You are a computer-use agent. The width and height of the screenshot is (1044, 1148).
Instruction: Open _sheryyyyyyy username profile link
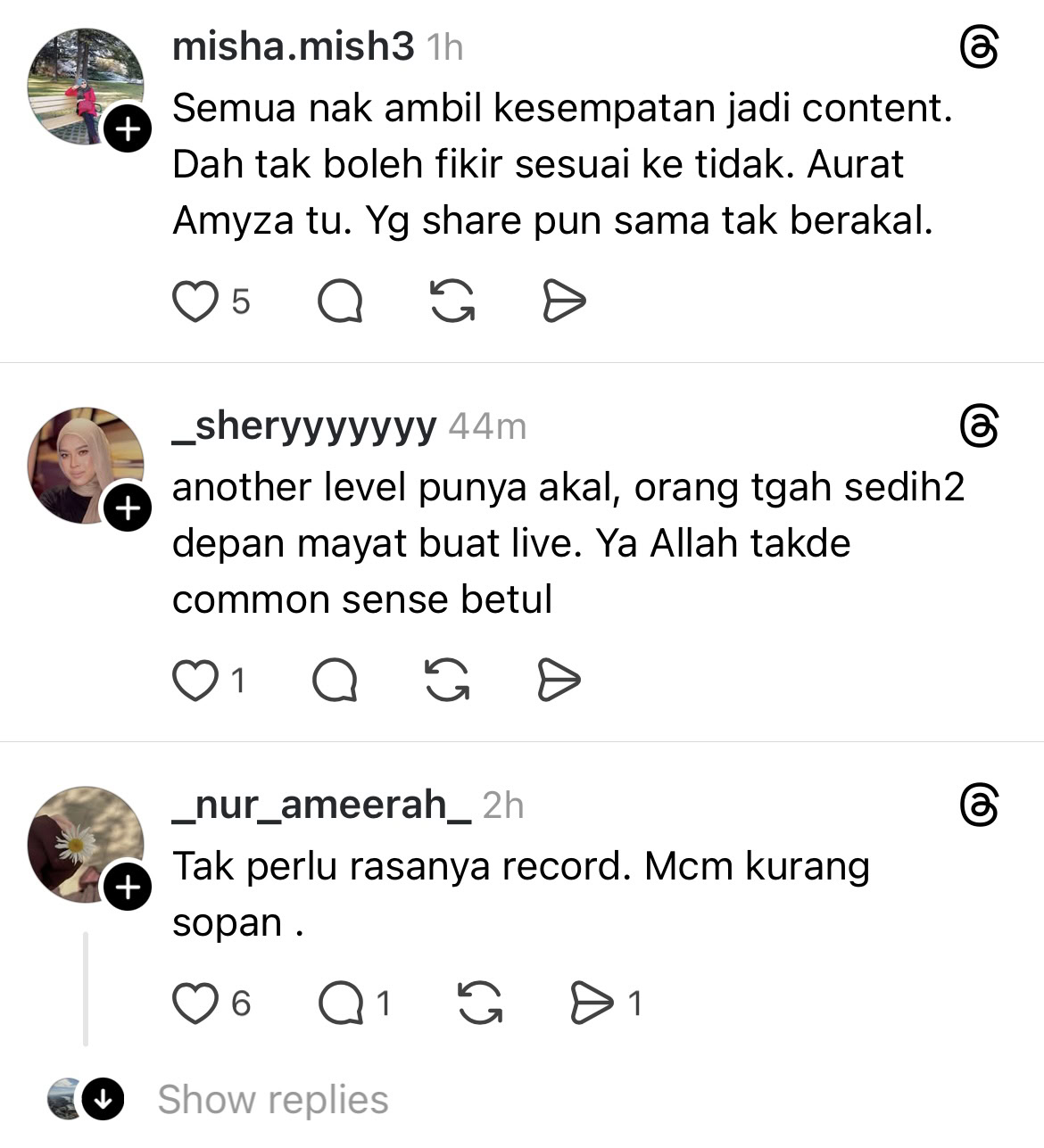pyautogui.click(x=304, y=426)
